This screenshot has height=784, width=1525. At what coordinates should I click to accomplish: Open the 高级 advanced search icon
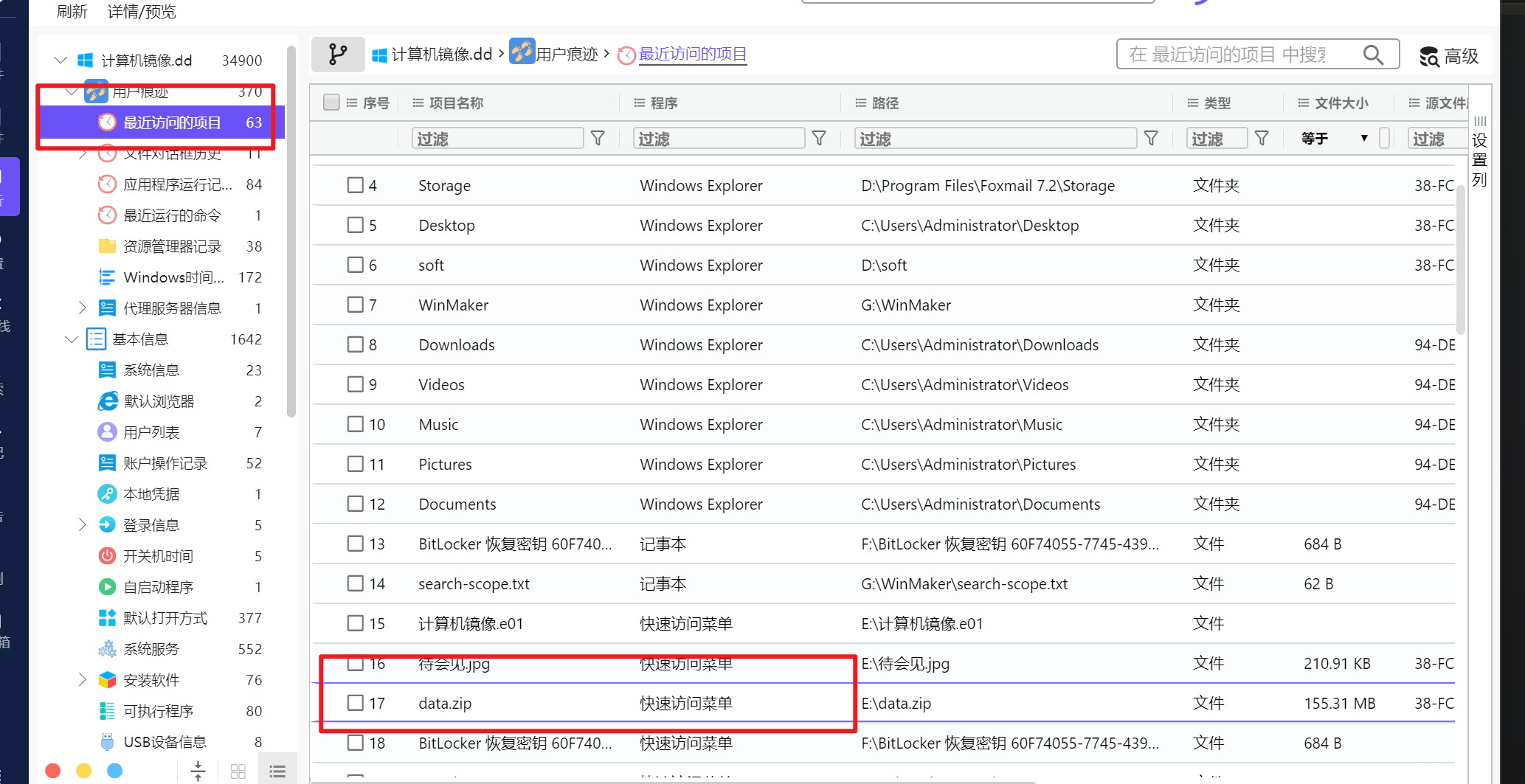(1429, 56)
